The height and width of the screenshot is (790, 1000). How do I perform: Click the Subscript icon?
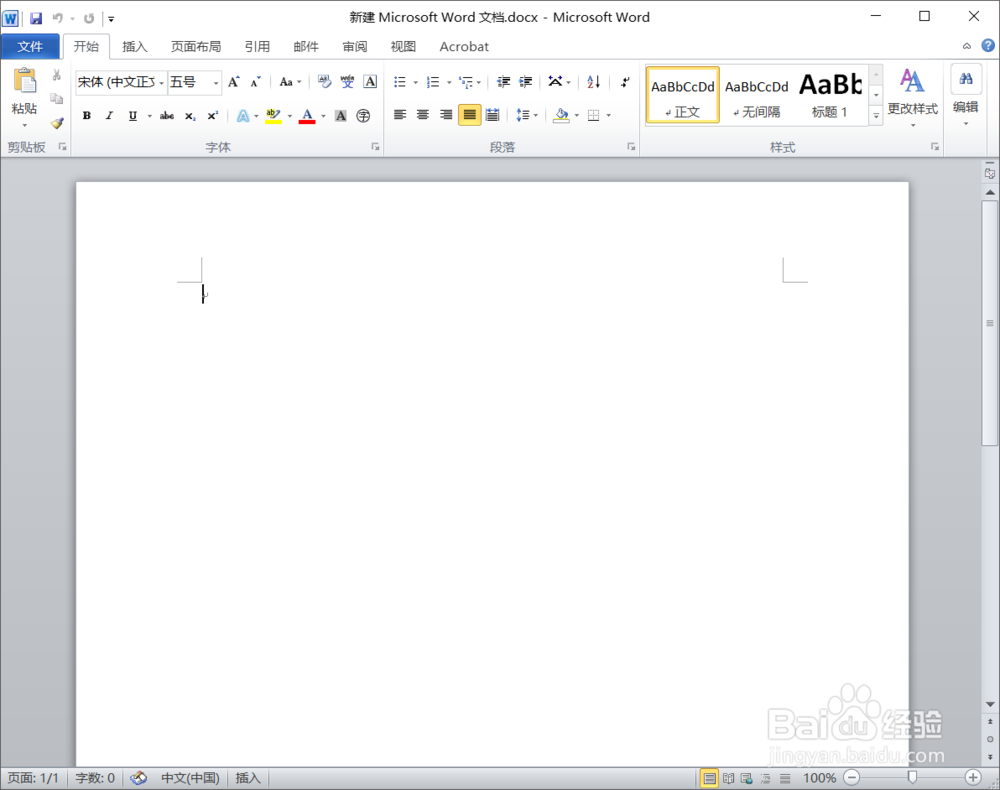pos(189,115)
